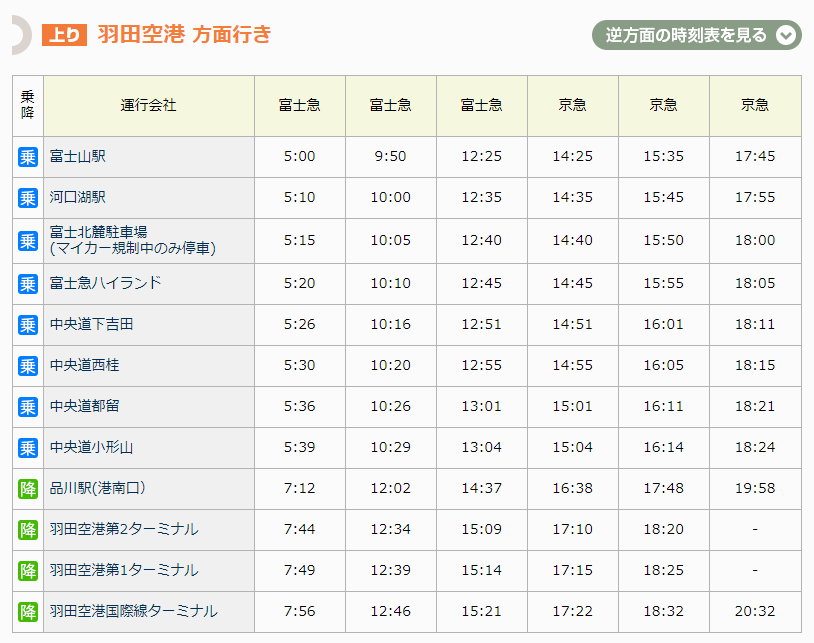Select the 中央道下吉田 stop name
Screen dimensions: 814x643
point(91,324)
